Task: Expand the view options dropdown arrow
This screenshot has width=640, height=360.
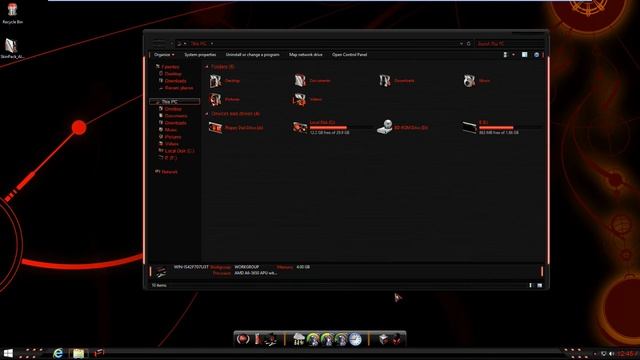Action: (513, 55)
